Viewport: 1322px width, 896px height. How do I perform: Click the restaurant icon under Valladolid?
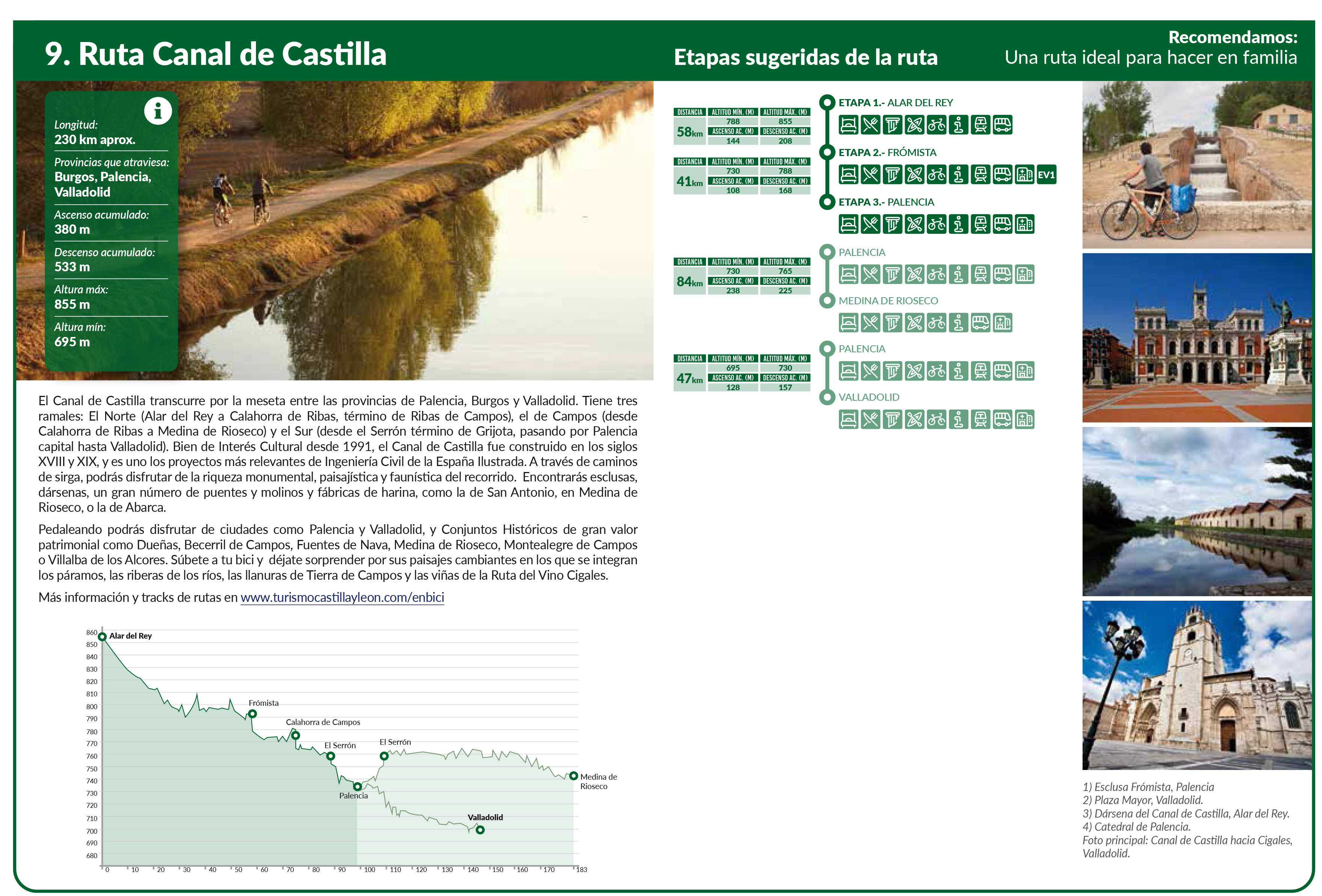870,419
